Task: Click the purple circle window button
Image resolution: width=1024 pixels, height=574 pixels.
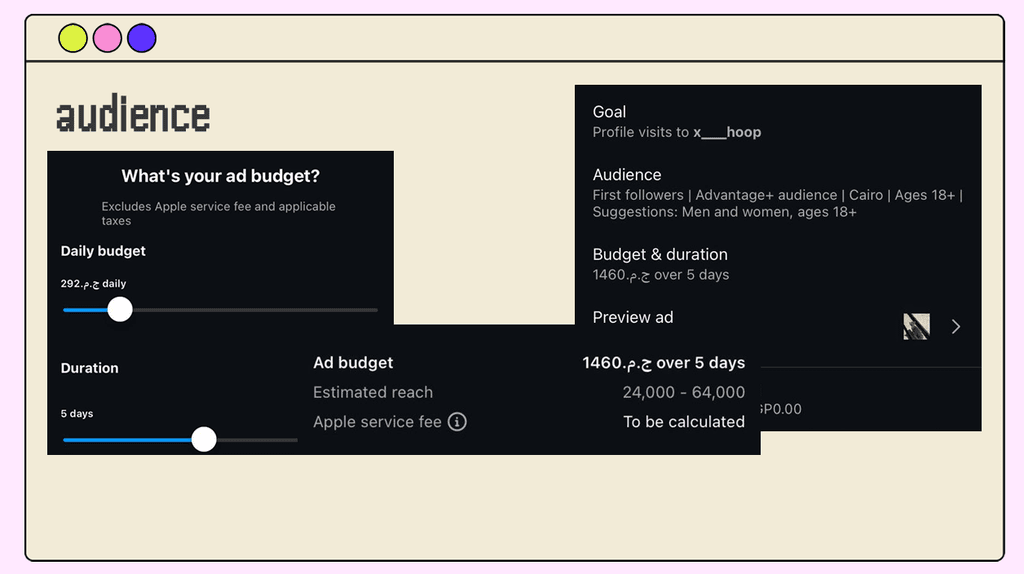Action: tap(142, 38)
